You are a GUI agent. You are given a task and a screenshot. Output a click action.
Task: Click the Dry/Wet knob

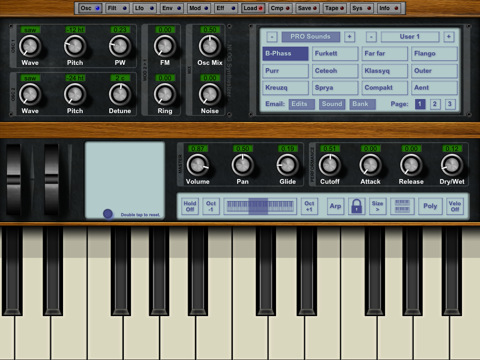click(x=452, y=165)
